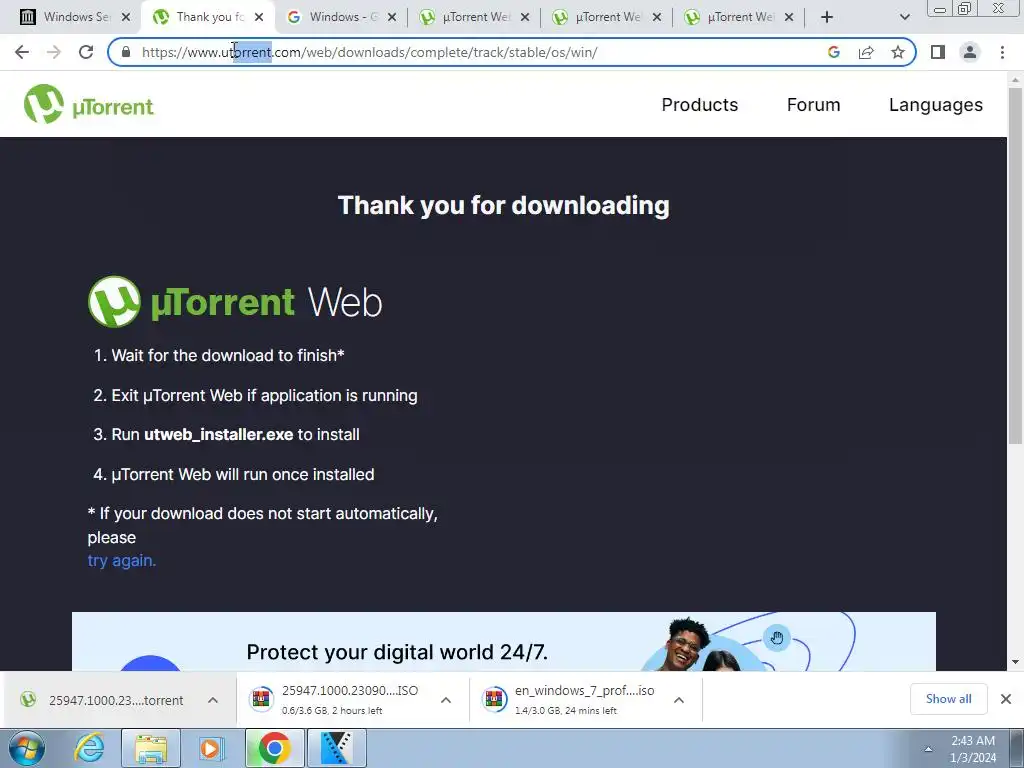Click the video editor taskbar icon
1024x768 pixels.
[336, 748]
